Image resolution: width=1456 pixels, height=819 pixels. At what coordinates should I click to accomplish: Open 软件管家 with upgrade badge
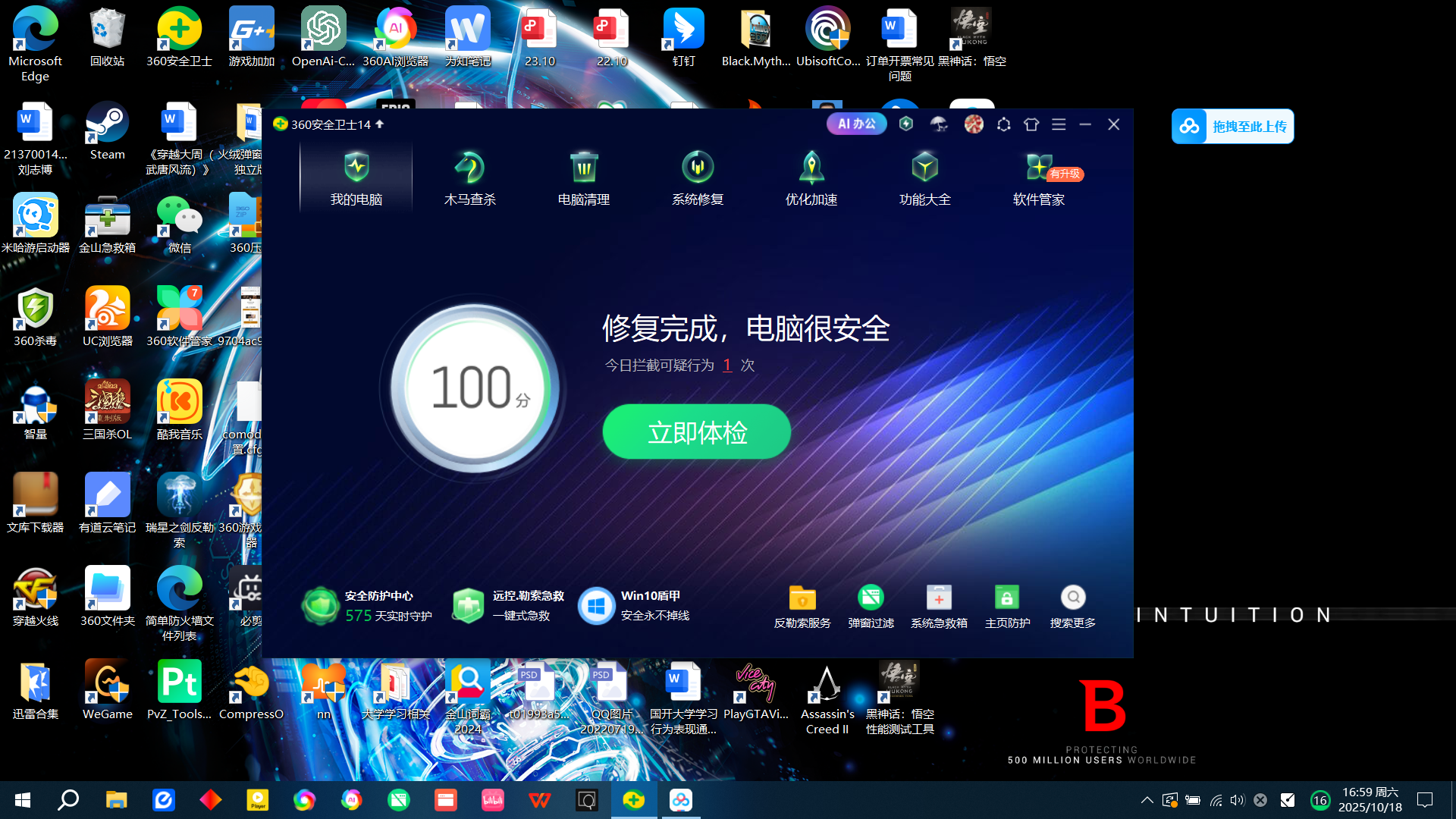click(1040, 179)
